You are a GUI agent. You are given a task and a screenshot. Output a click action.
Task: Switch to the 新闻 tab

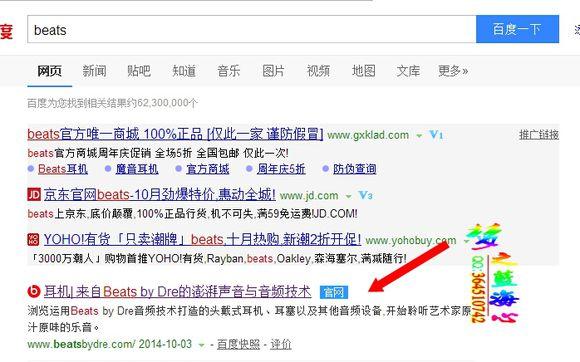[x=94, y=71]
